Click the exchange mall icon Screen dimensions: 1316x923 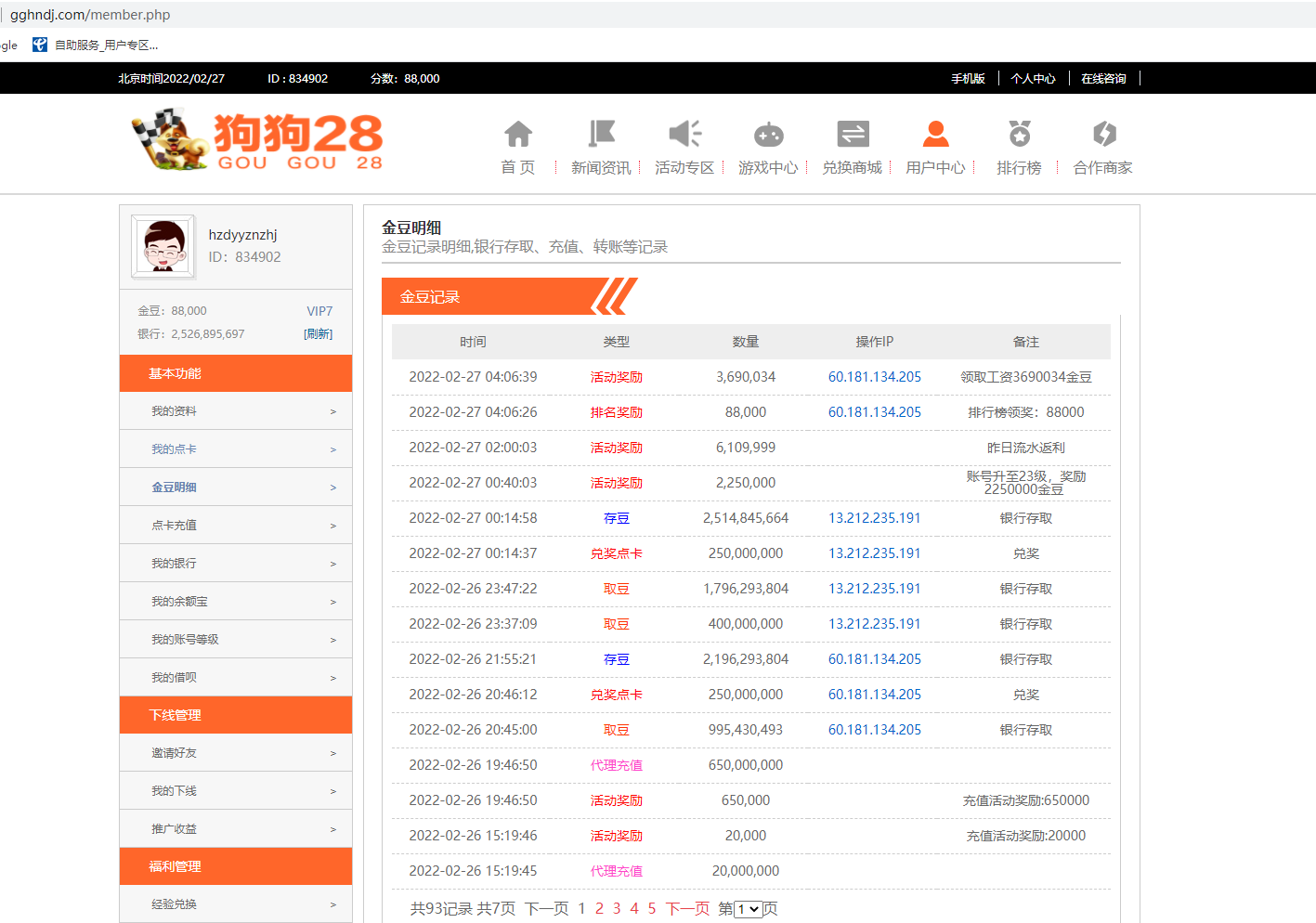(852, 135)
